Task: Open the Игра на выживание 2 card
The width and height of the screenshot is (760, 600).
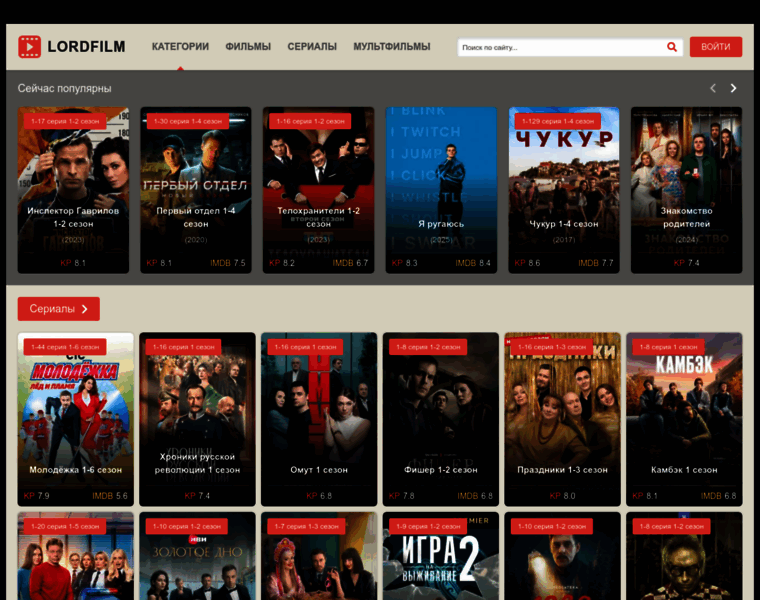Action: point(441,556)
